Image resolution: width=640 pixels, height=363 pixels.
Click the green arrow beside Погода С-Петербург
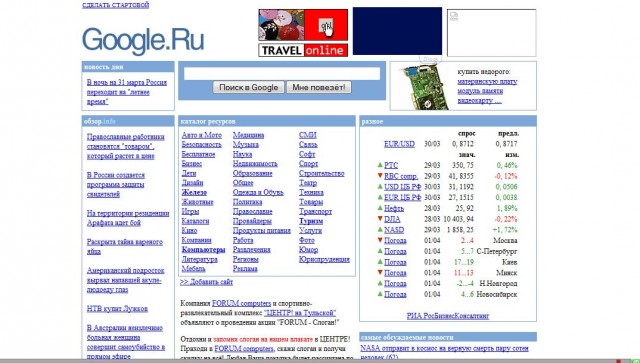tap(380, 251)
